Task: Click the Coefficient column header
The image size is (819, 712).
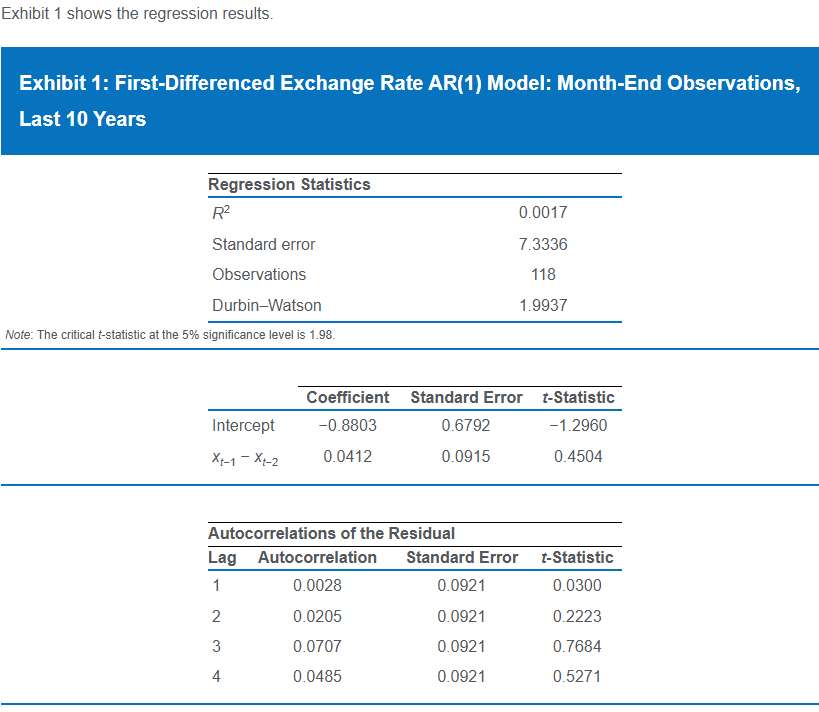Action: (347, 397)
